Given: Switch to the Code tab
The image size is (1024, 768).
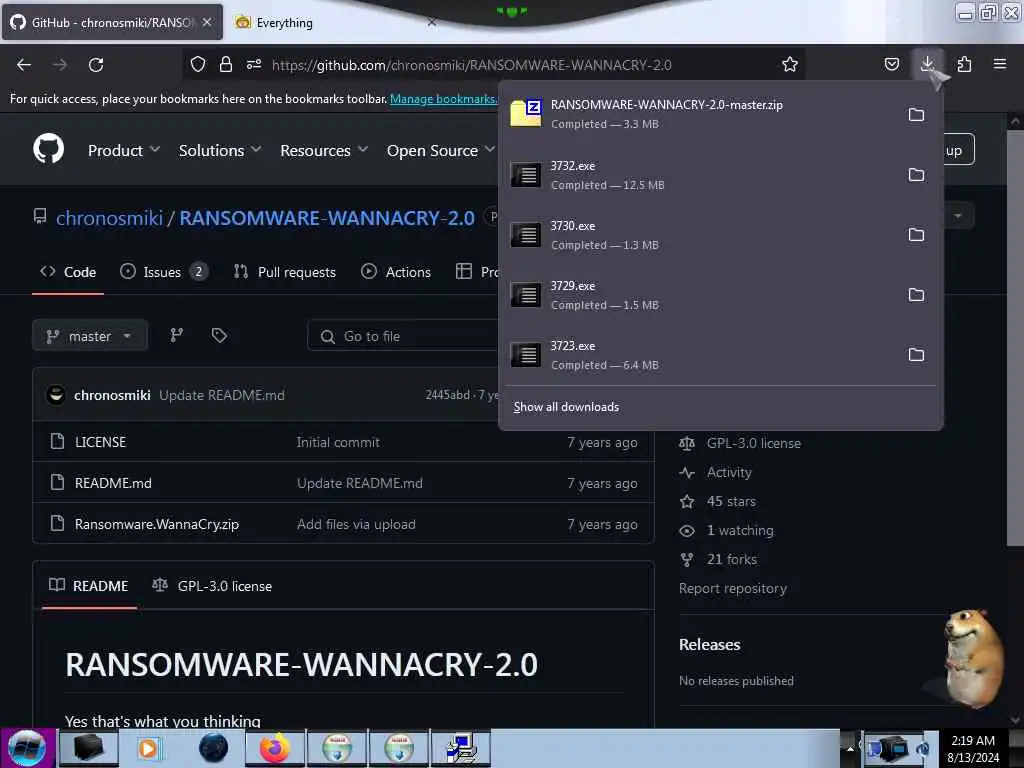Looking at the screenshot, I should pyautogui.click(x=68, y=272).
